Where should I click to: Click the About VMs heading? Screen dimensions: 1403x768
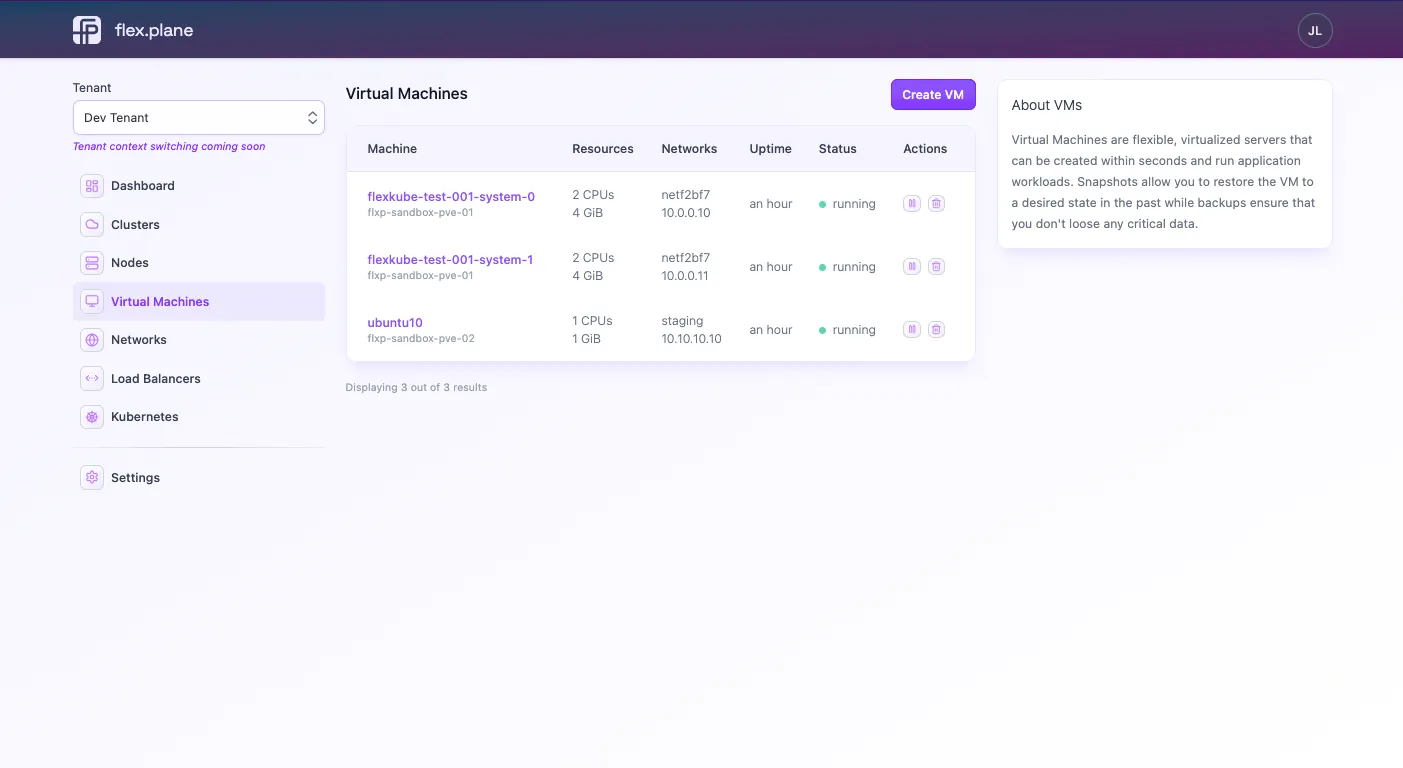click(1047, 105)
